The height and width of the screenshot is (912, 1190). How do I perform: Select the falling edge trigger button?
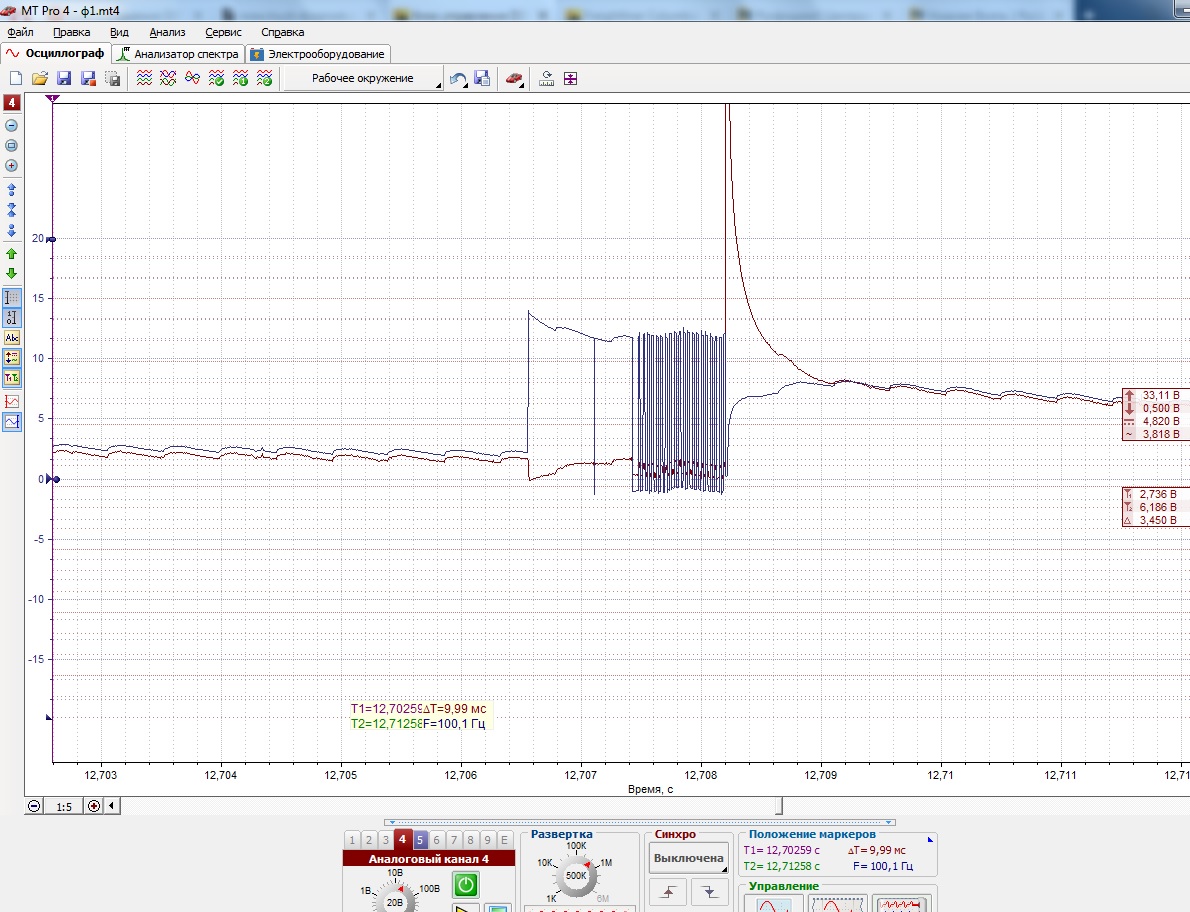[710, 892]
